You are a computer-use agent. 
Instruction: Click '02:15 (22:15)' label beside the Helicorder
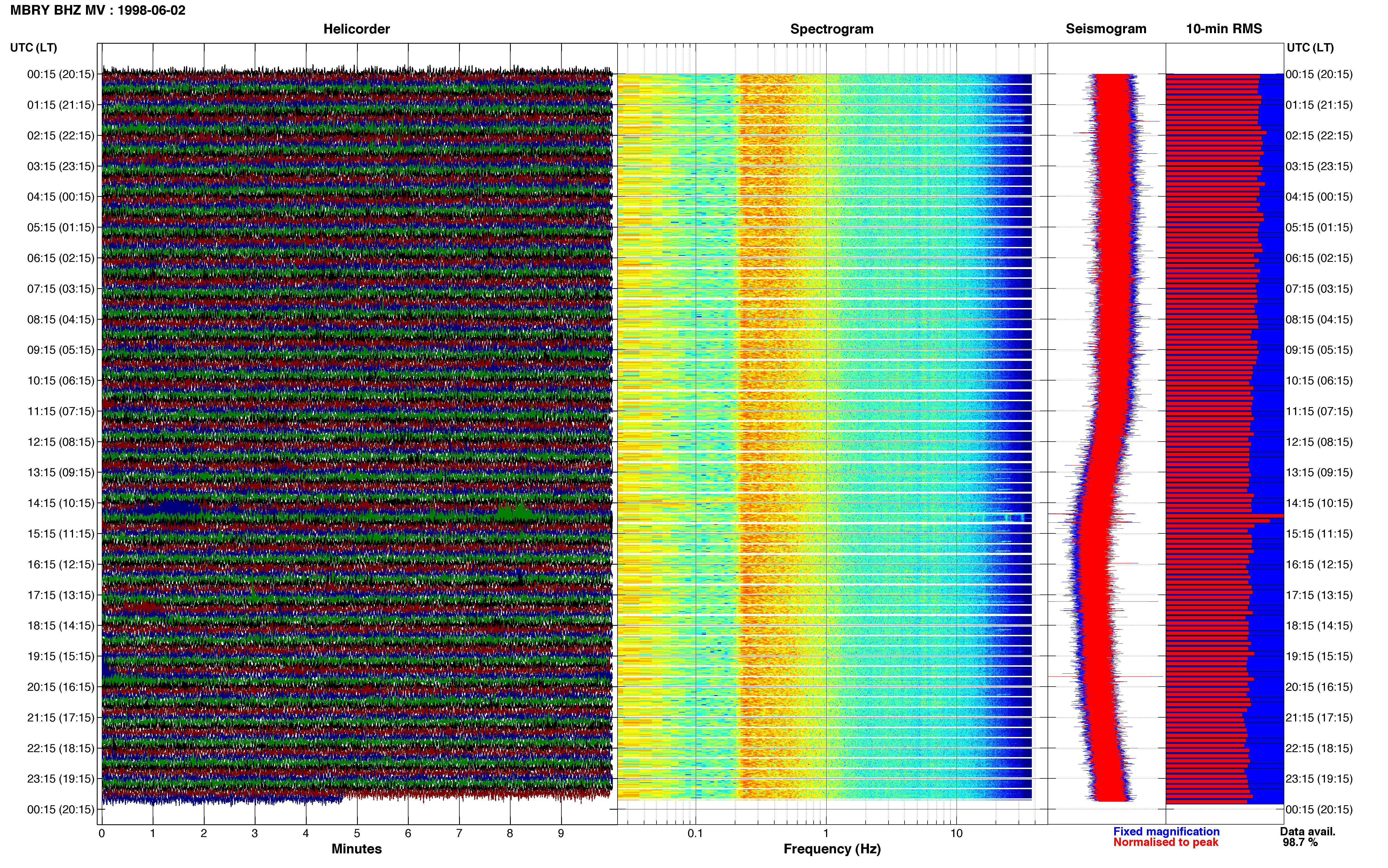pyautogui.click(x=61, y=135)
